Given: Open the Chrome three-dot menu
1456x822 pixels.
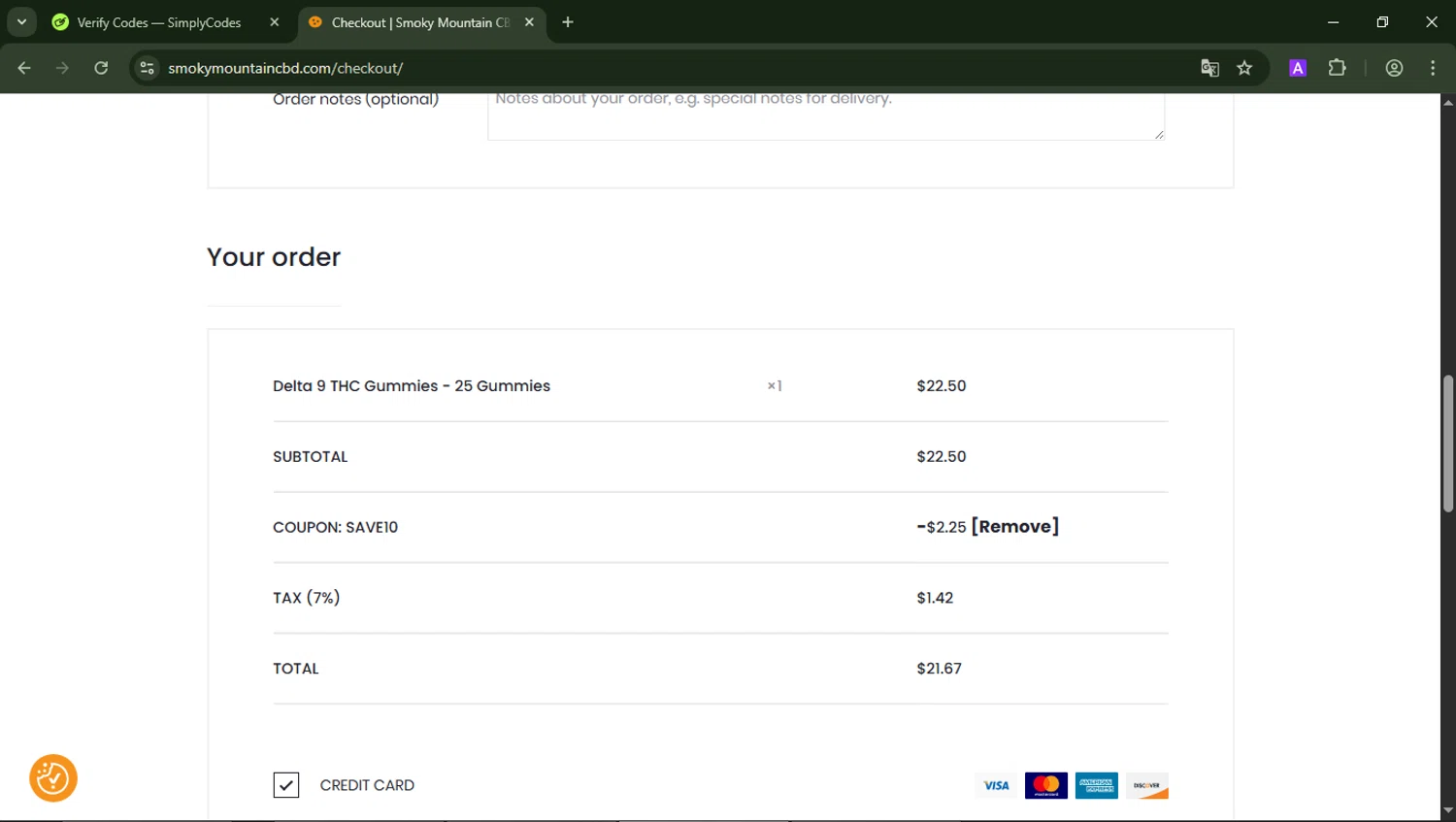Looking at the screenshot, I should coord(1433,68).
